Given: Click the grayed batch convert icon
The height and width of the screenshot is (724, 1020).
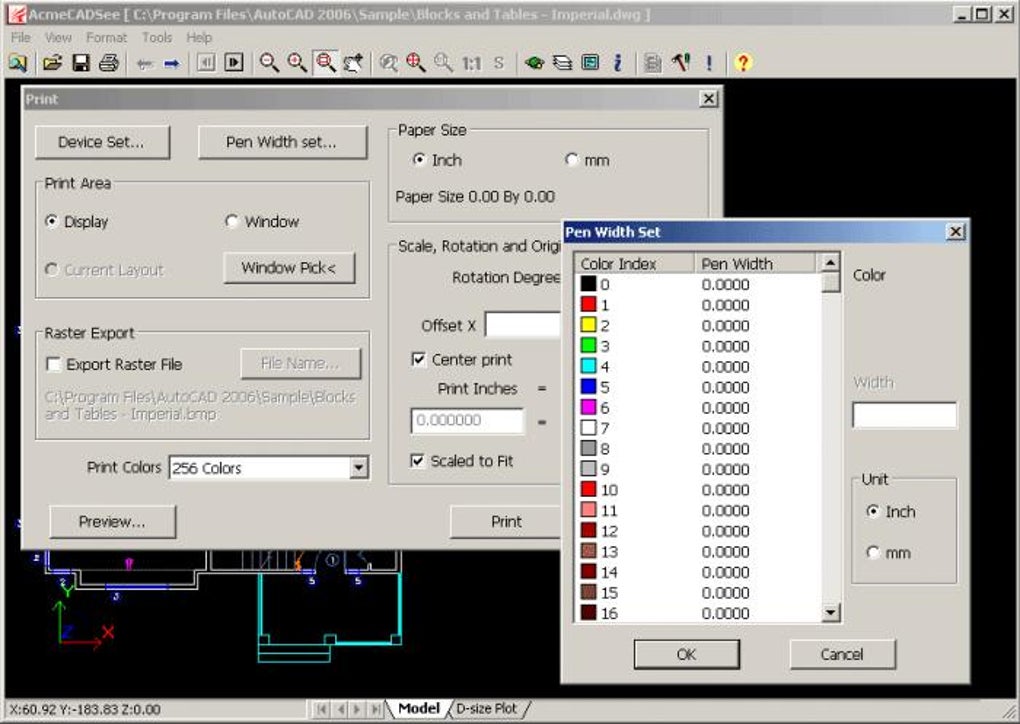Looking at the screenshot, I should click(x=652, y=62).
